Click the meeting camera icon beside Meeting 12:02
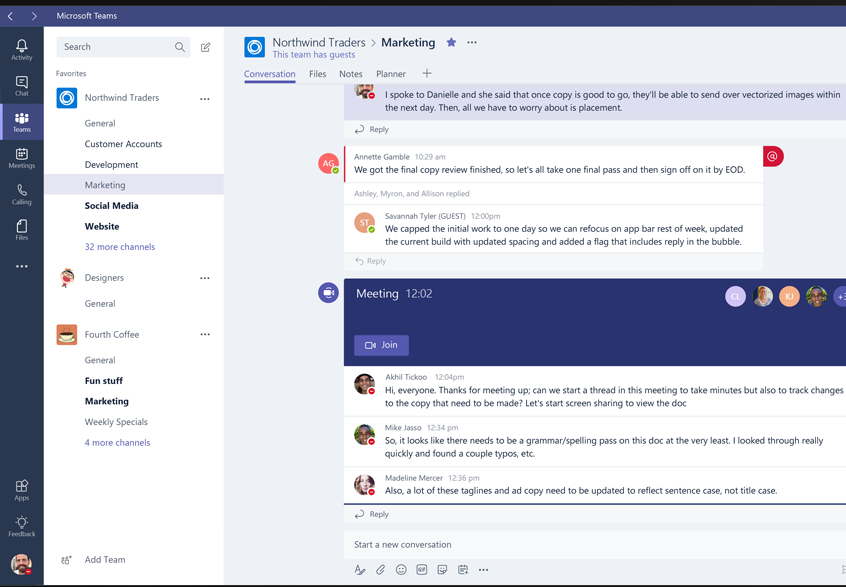This screenshot has width=846, height=587. pos(328,293)
